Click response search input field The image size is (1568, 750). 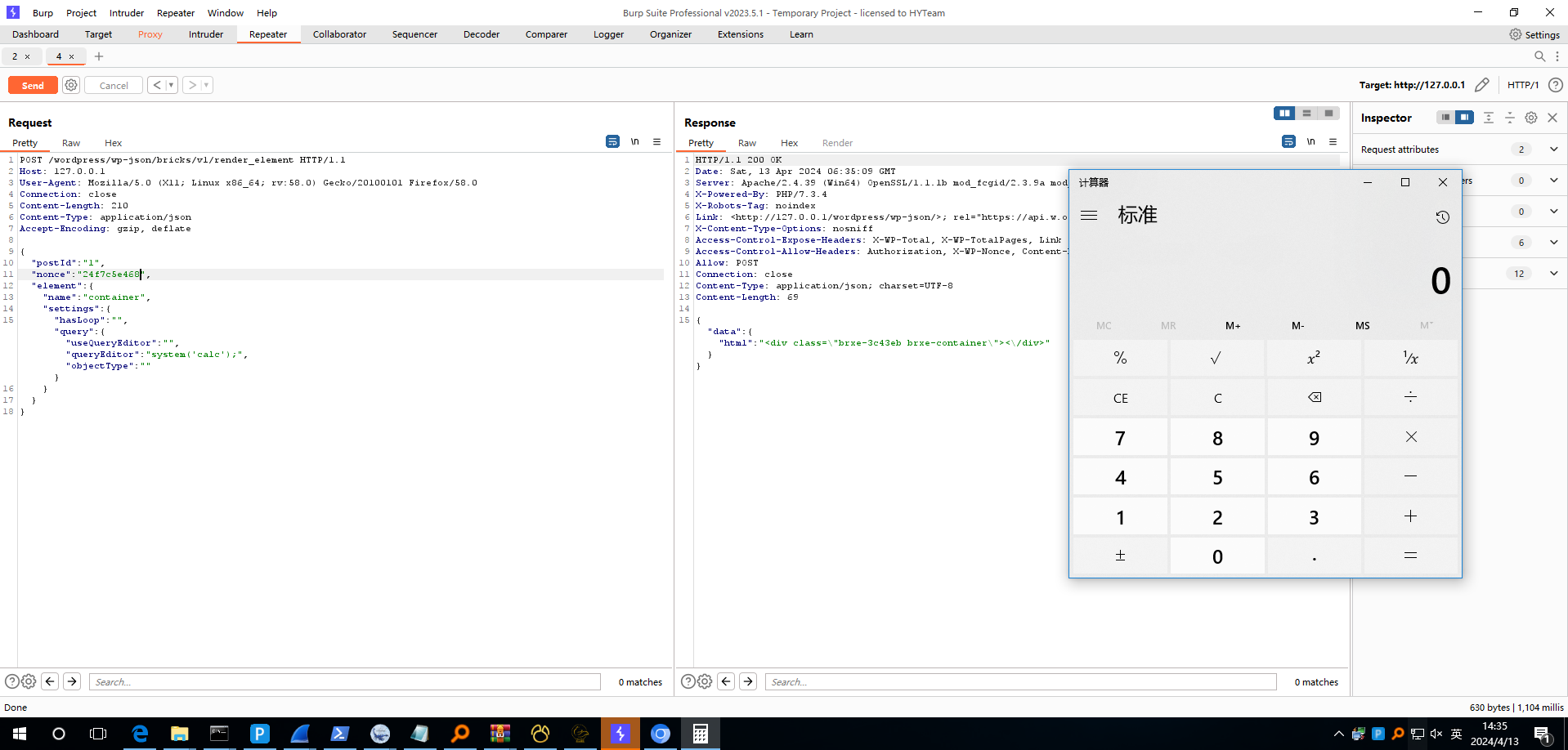[1021, 681]
